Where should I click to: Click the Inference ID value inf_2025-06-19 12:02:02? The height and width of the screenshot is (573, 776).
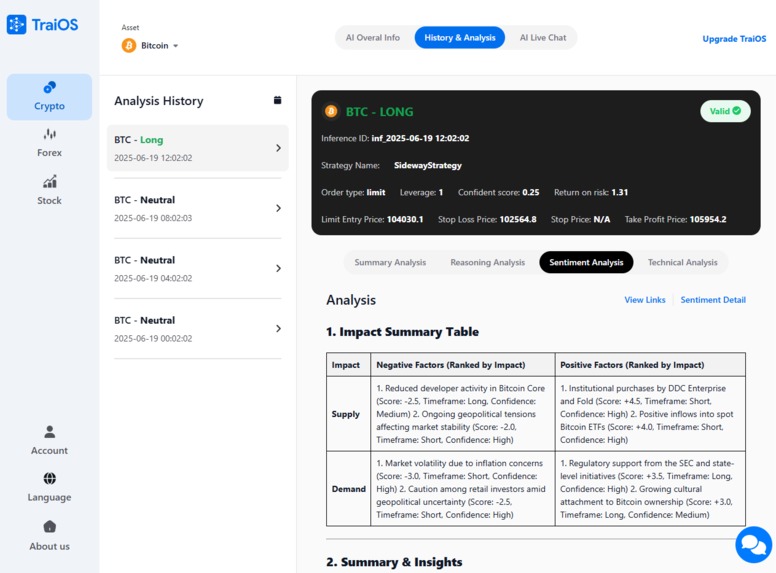420,139
